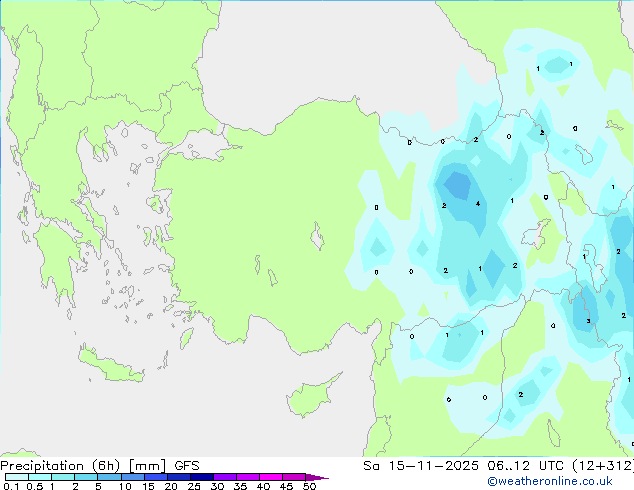The image size is (634, 490).
Task: Click the value '3' on the map
Action: coord(588,321)
